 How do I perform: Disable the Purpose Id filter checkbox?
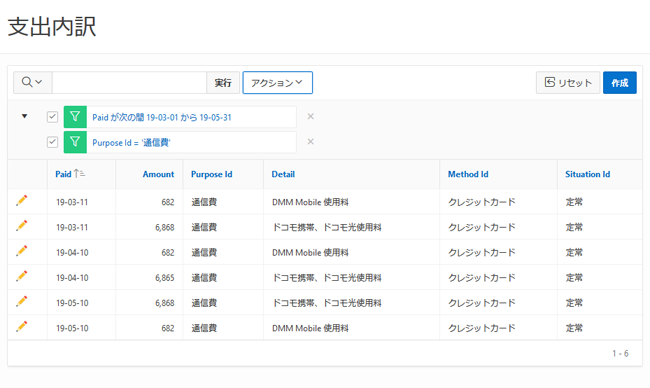click(x=52, y=142)
